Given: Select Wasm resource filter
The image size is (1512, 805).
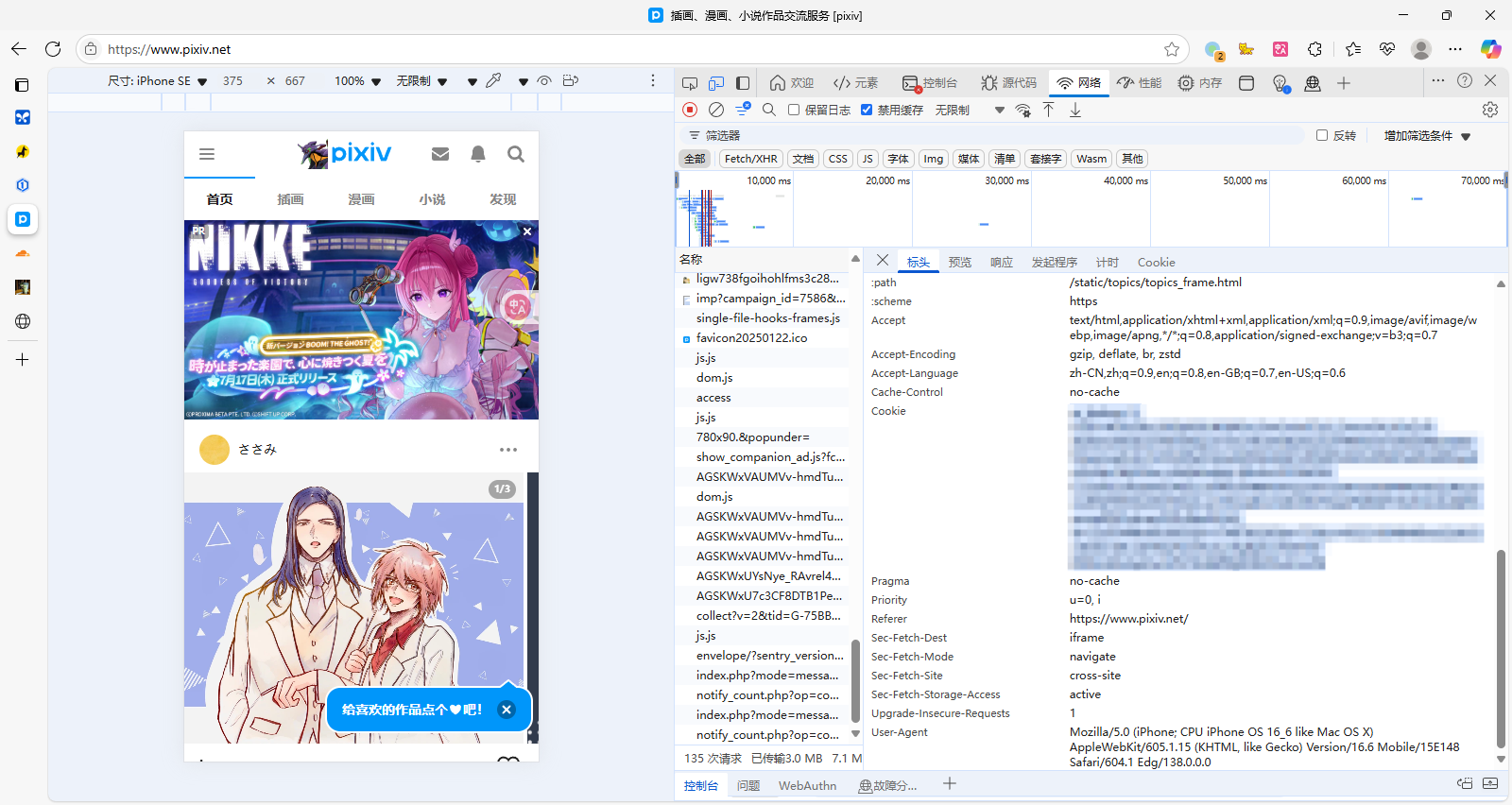Looking at the screenshot, I should (1091, 159).
